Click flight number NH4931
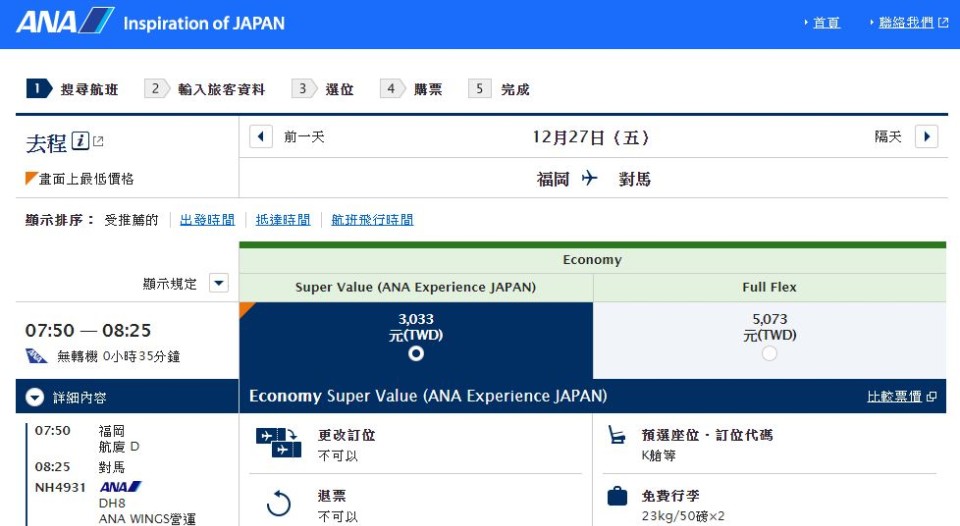The width and height of the screenshot is (960, 526). point(60,487)
